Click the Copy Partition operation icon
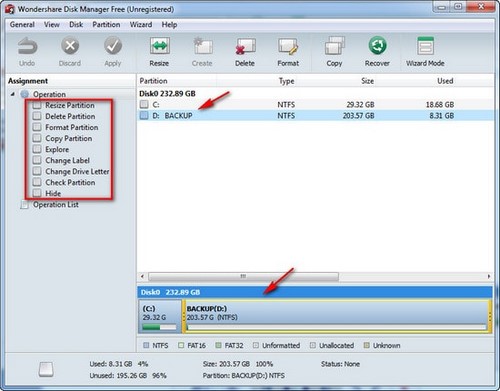The height and width of the screenshot is (391, 500). tap(37, 138)
